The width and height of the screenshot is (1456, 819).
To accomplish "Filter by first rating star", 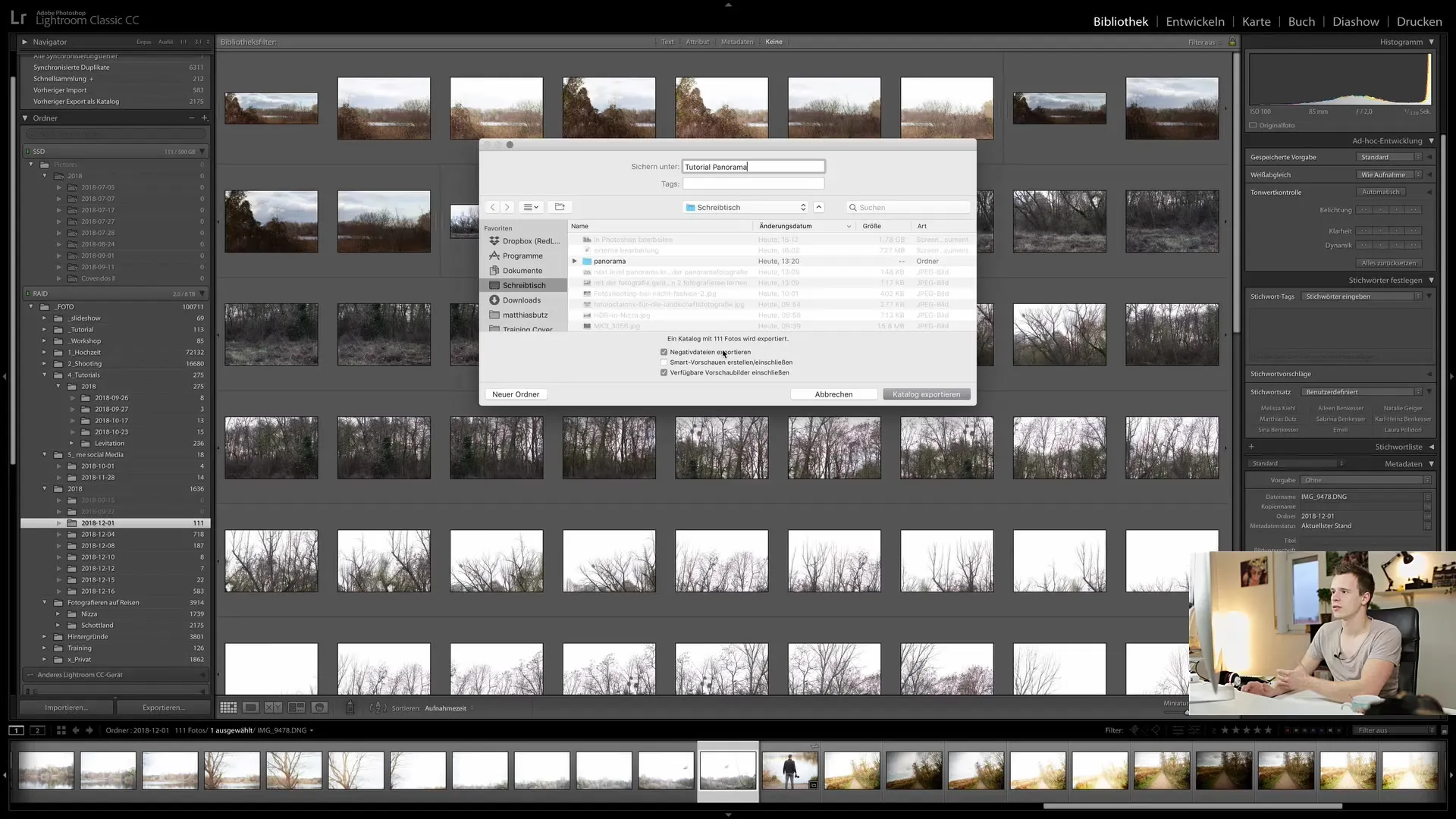I will coord(1225,730).
